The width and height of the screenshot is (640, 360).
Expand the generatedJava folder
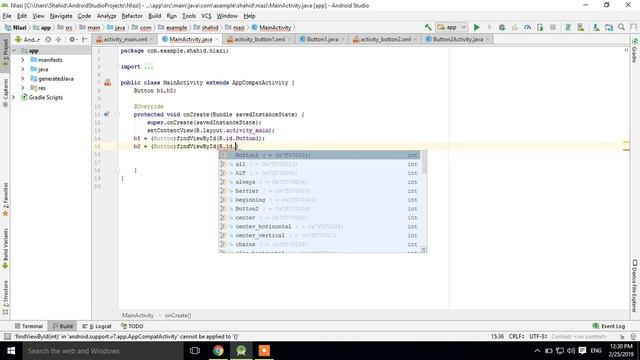[22, 79]
